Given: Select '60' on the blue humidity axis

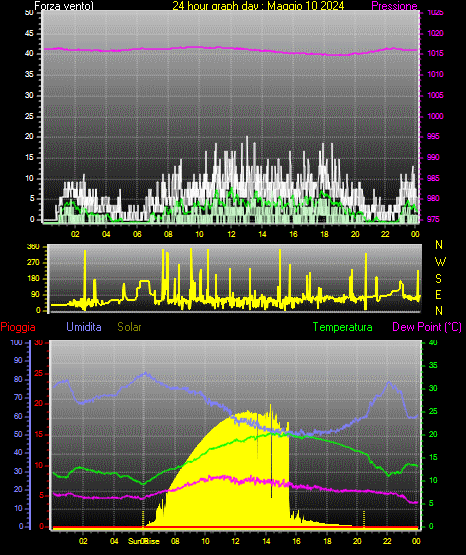Looking at the screenshot, I should [x=18, y=416].
